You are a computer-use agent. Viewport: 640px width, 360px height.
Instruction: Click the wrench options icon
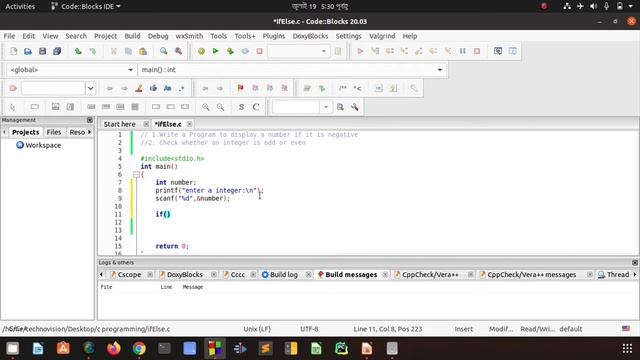pos(355,107)
